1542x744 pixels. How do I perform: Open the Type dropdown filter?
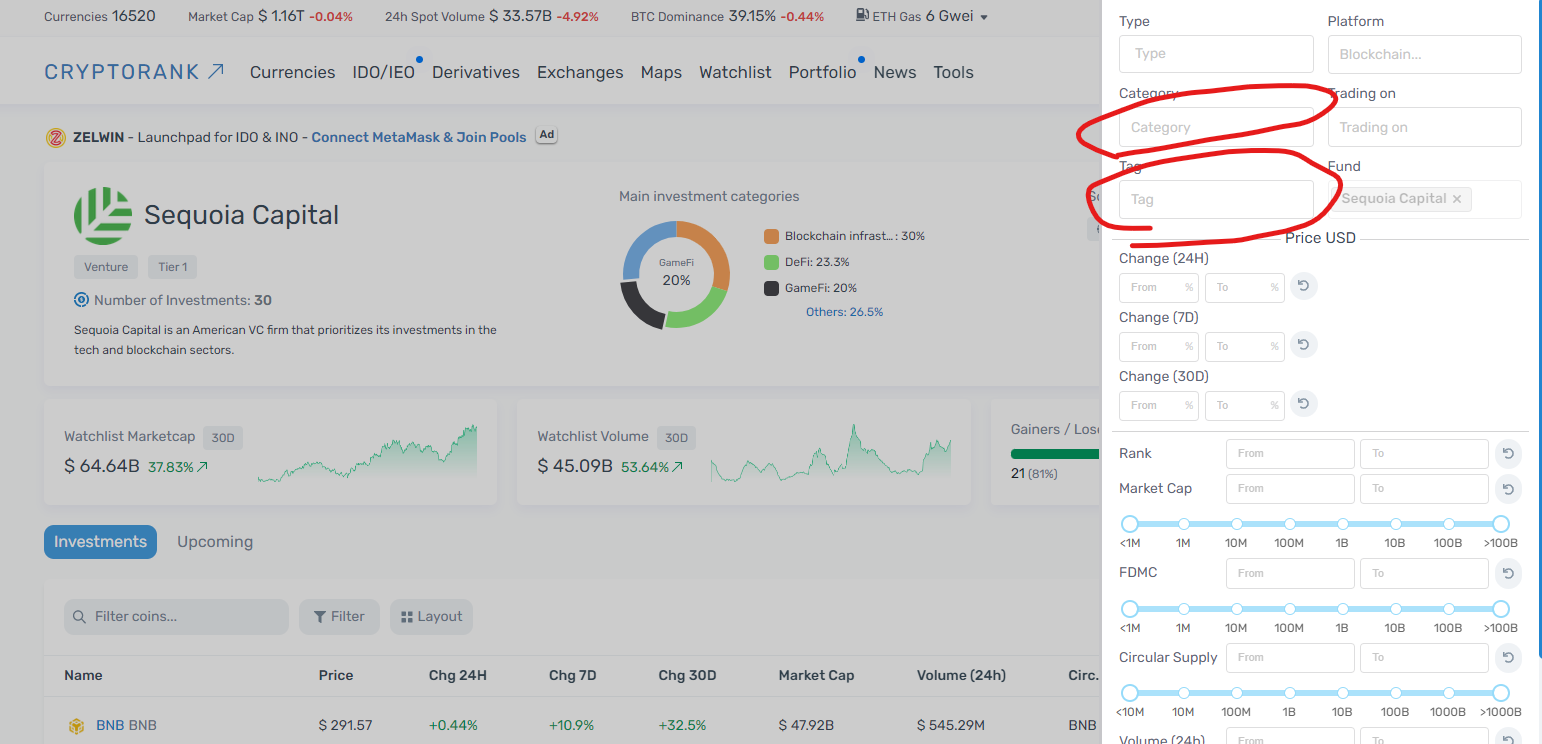(x=1215, y=54)
